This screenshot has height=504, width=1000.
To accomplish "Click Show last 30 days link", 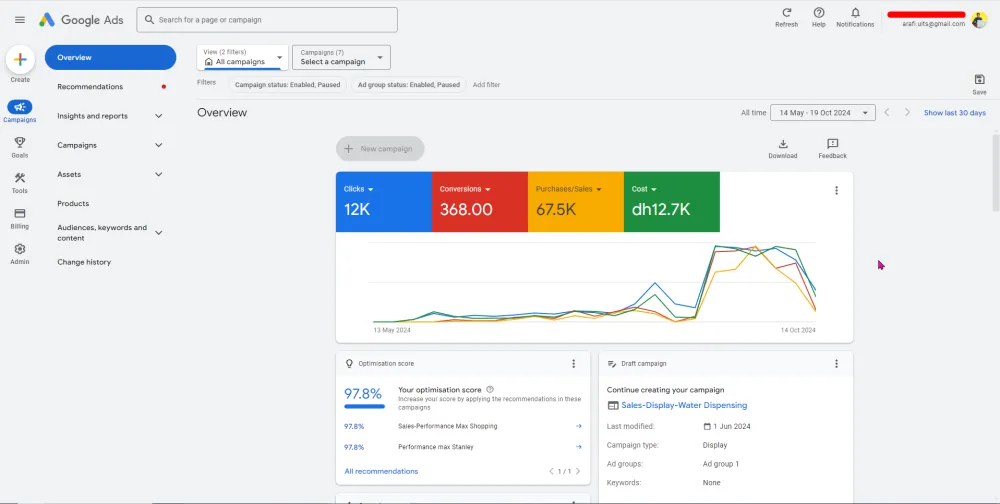I will coord(954,113).
